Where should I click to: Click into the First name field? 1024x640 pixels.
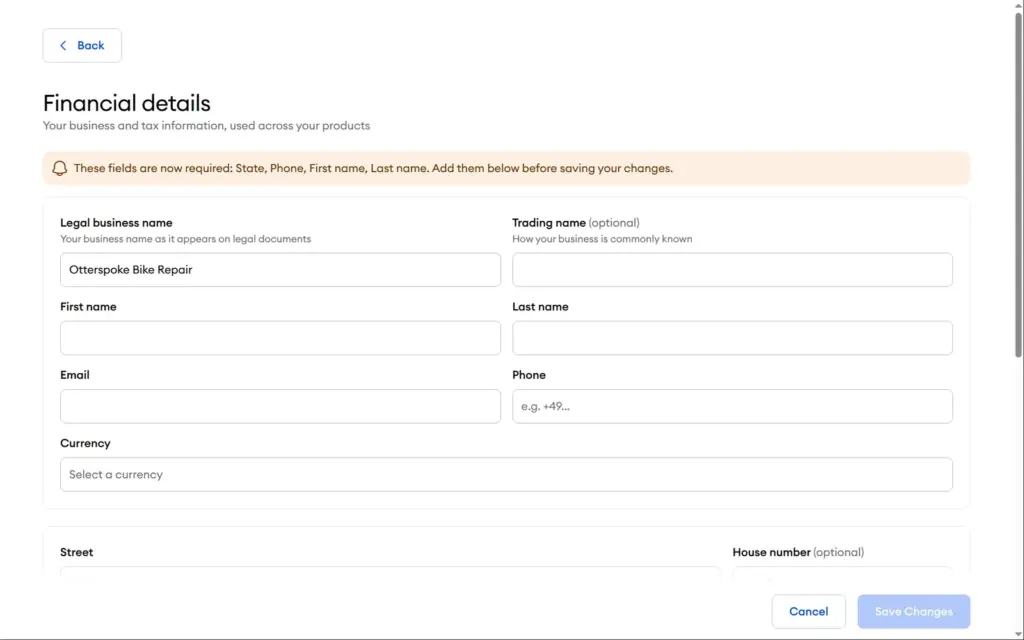(x=280, y=338)
